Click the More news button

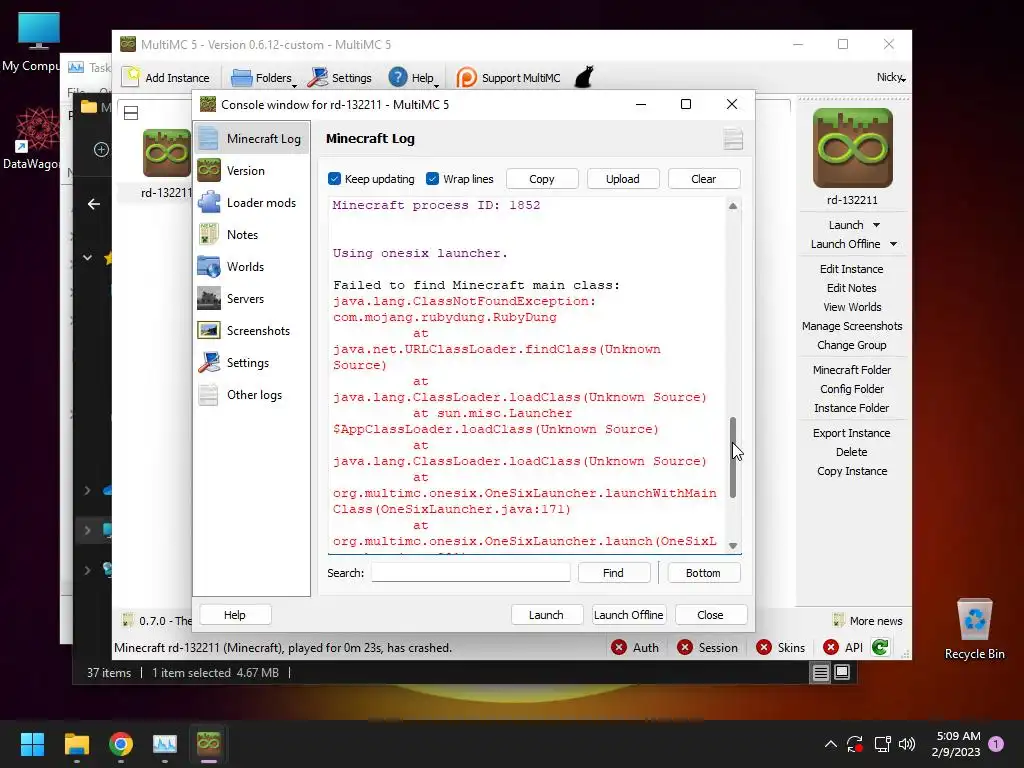pos(868,620)
